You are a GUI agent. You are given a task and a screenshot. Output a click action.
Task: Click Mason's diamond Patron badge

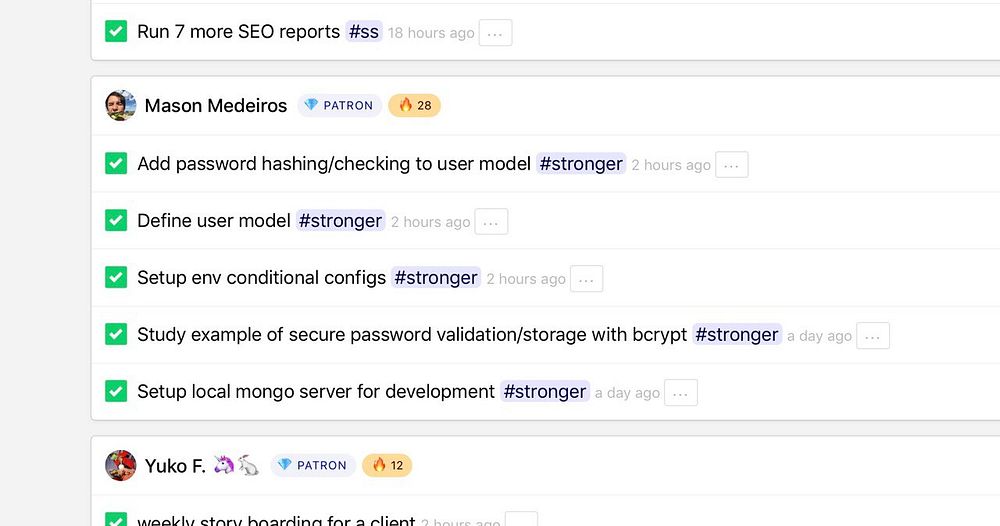coord(339,105)
